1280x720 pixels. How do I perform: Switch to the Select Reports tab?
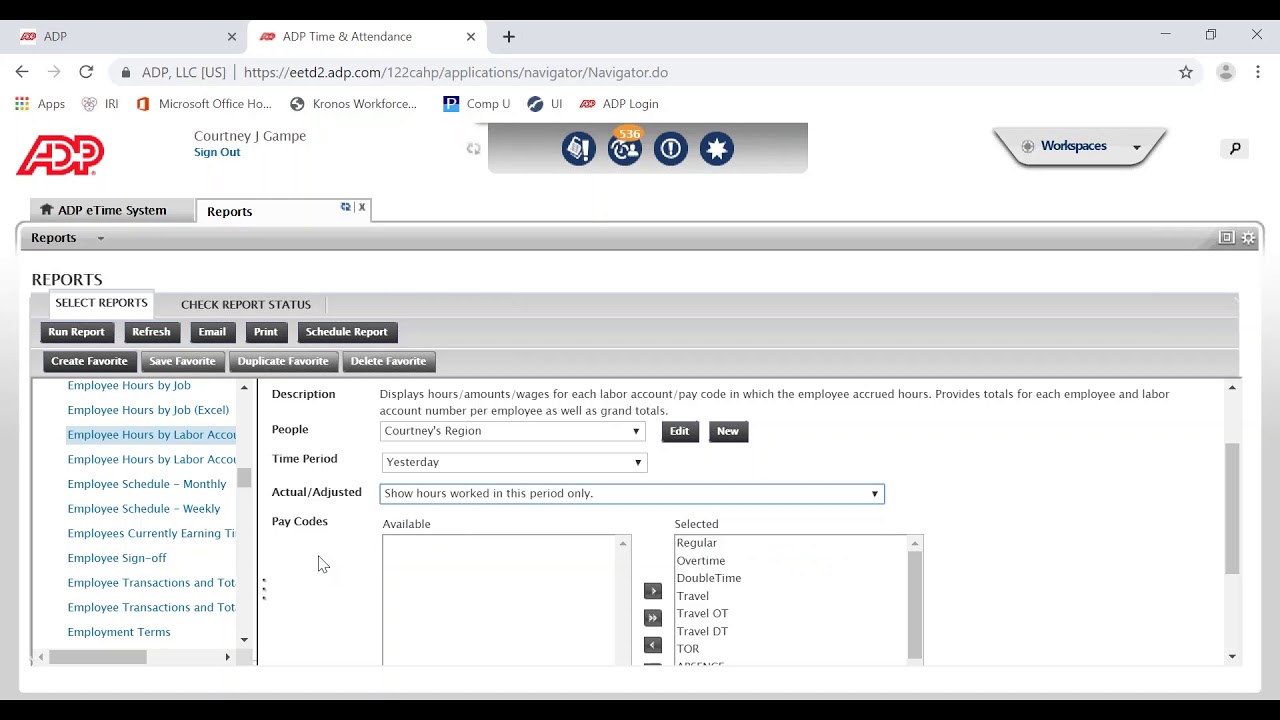point(101,303)
